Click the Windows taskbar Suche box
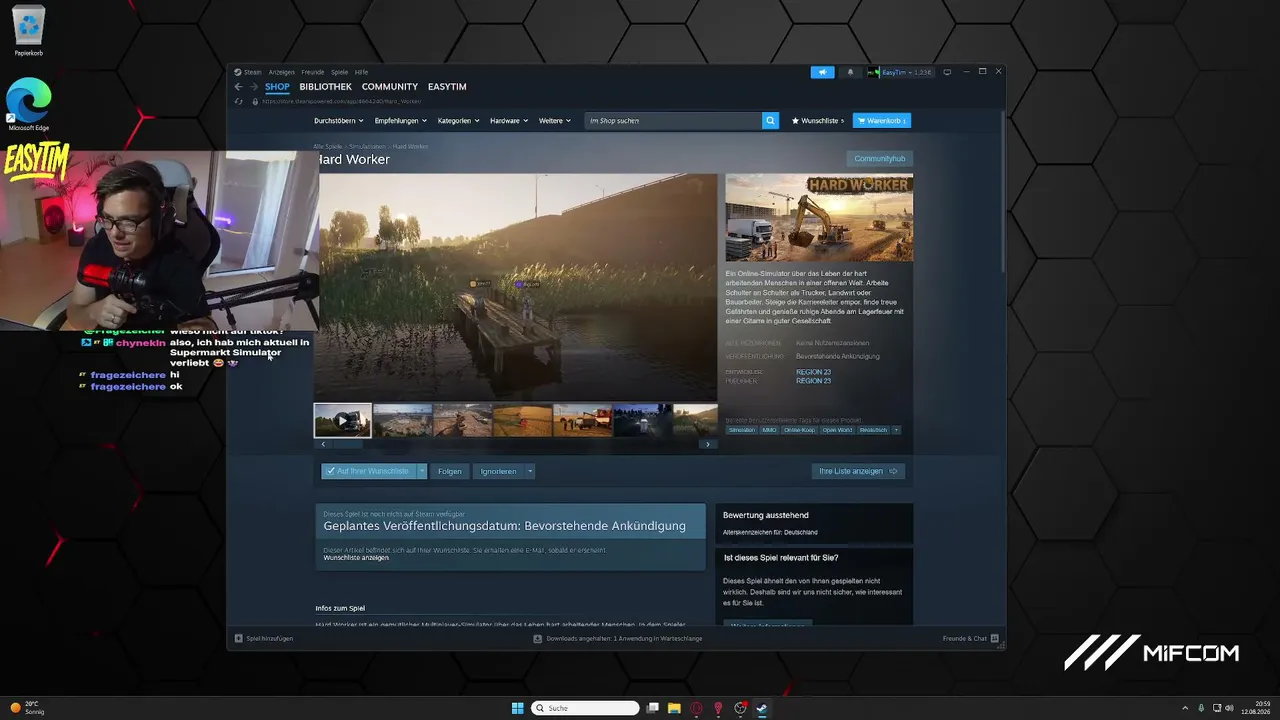 pos(585,708)
